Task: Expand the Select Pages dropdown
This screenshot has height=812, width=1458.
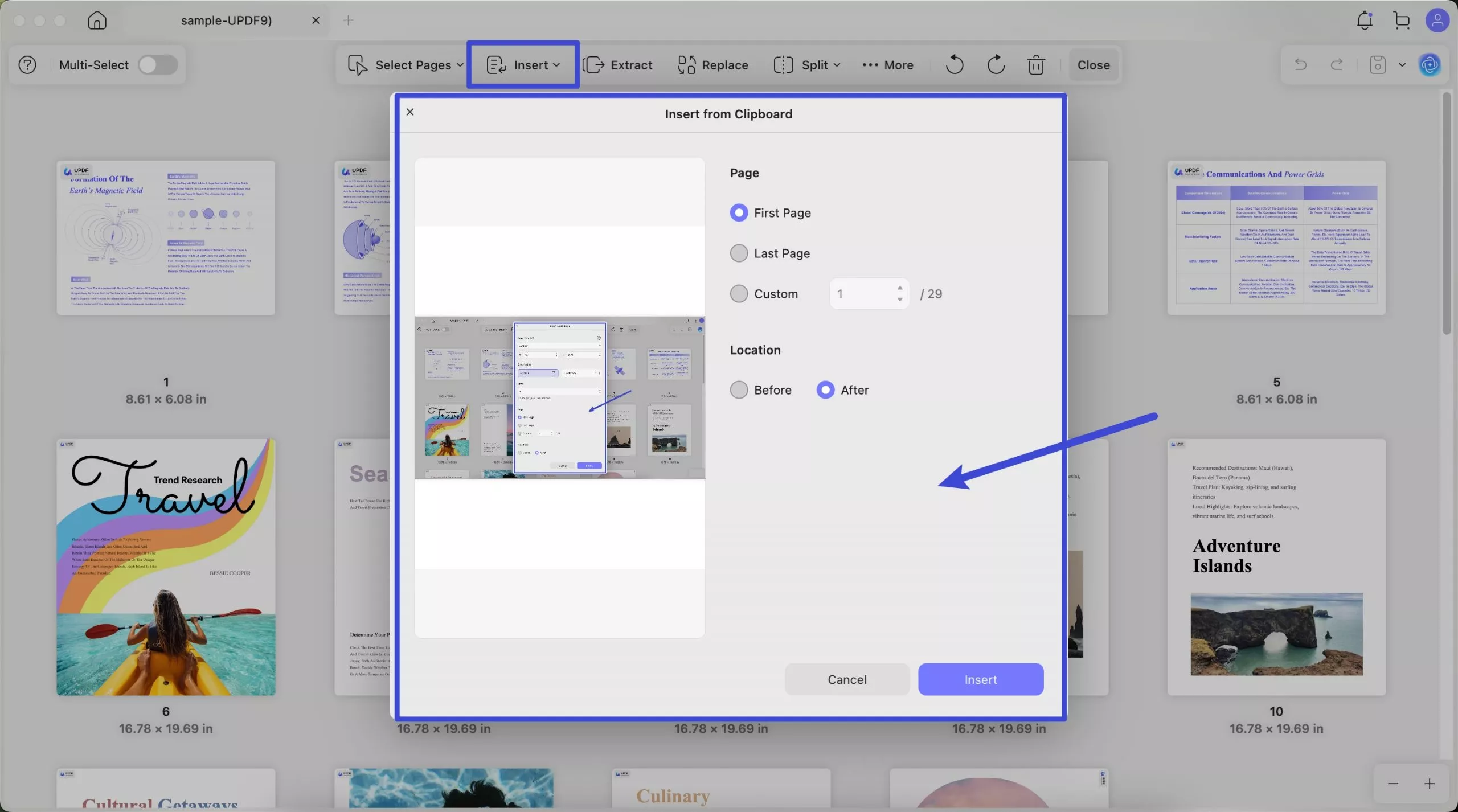Action: coord(406,65)
